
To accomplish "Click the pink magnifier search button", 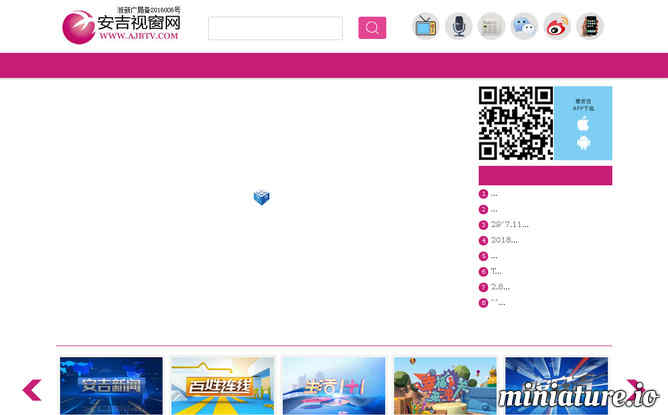I will 372,28.
